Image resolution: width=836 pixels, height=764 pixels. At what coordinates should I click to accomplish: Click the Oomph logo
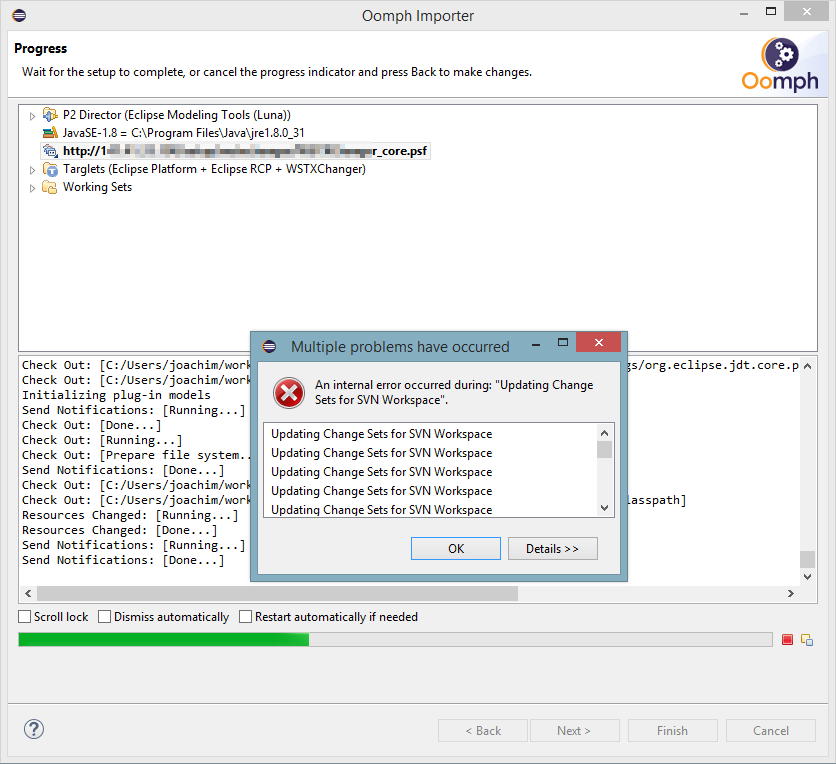[x=780, y=65]
